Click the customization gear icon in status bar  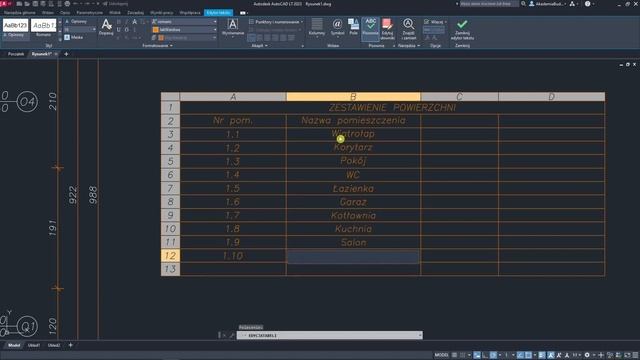click(x=587, y=355)
